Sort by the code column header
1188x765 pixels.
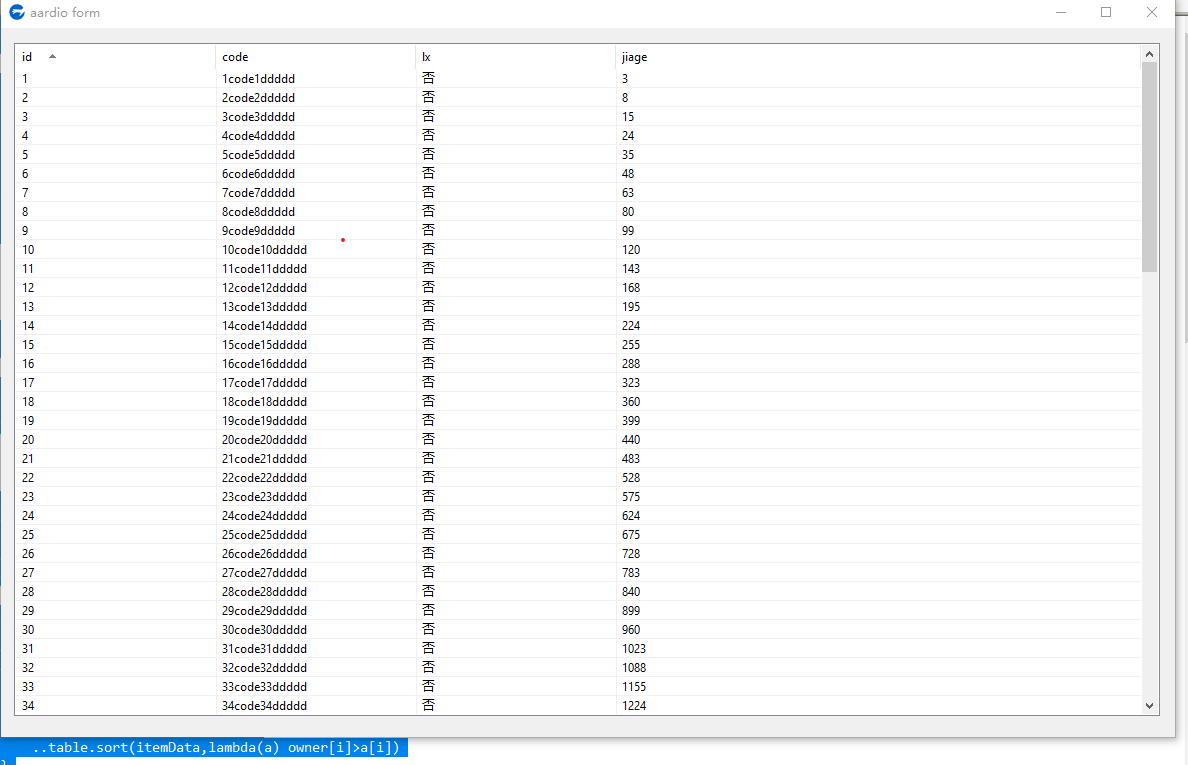(x=315, y=57)
